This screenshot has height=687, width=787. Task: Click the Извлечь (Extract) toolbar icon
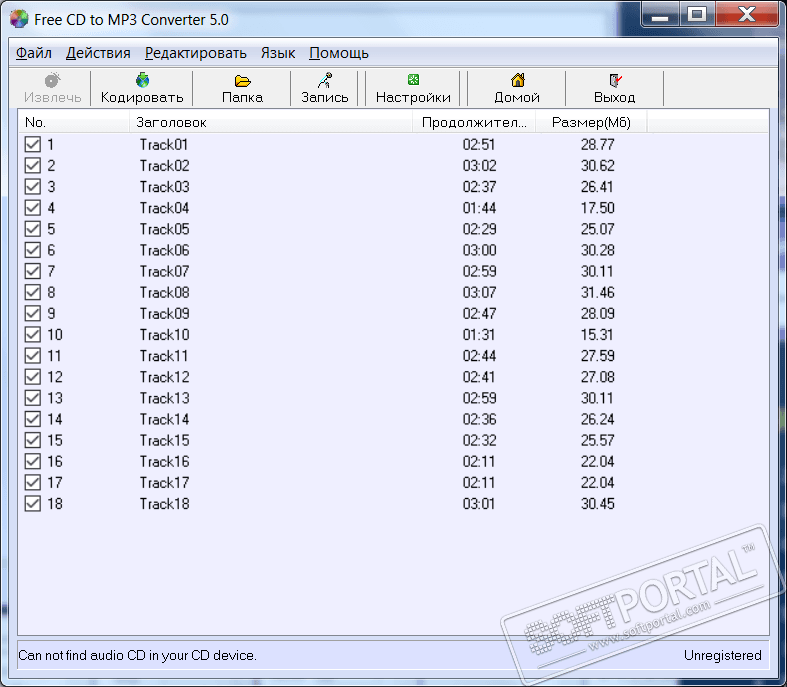coord(52,80)
